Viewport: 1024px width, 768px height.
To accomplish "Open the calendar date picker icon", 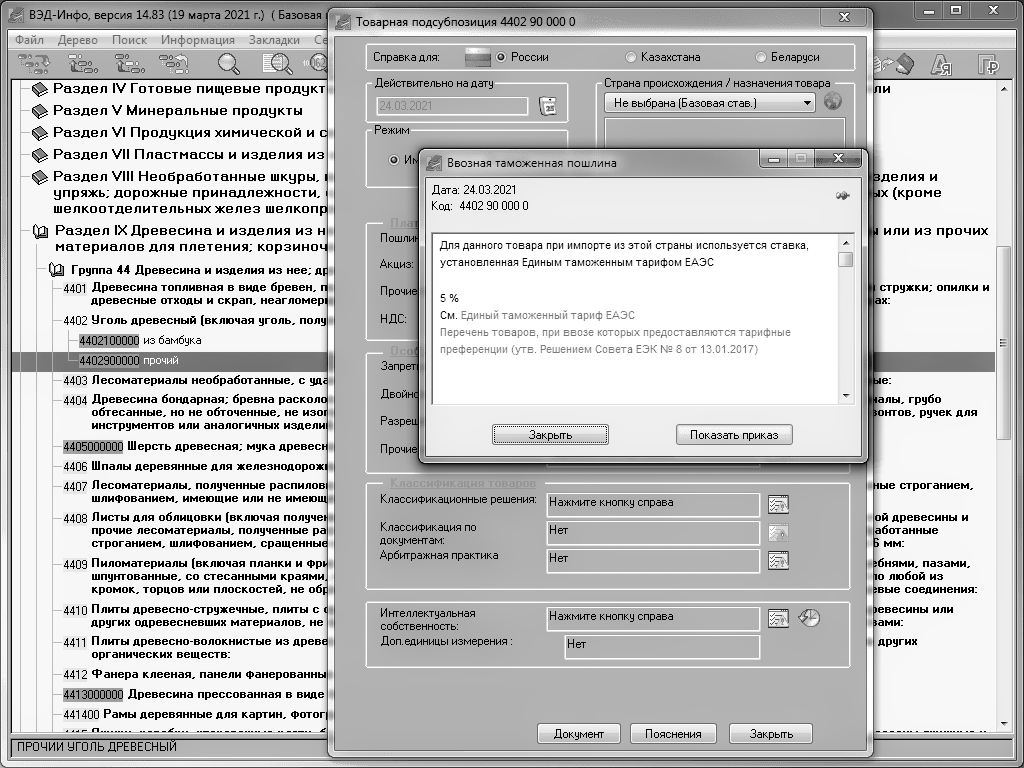I will pyautogui.click(x=547, y=105).
